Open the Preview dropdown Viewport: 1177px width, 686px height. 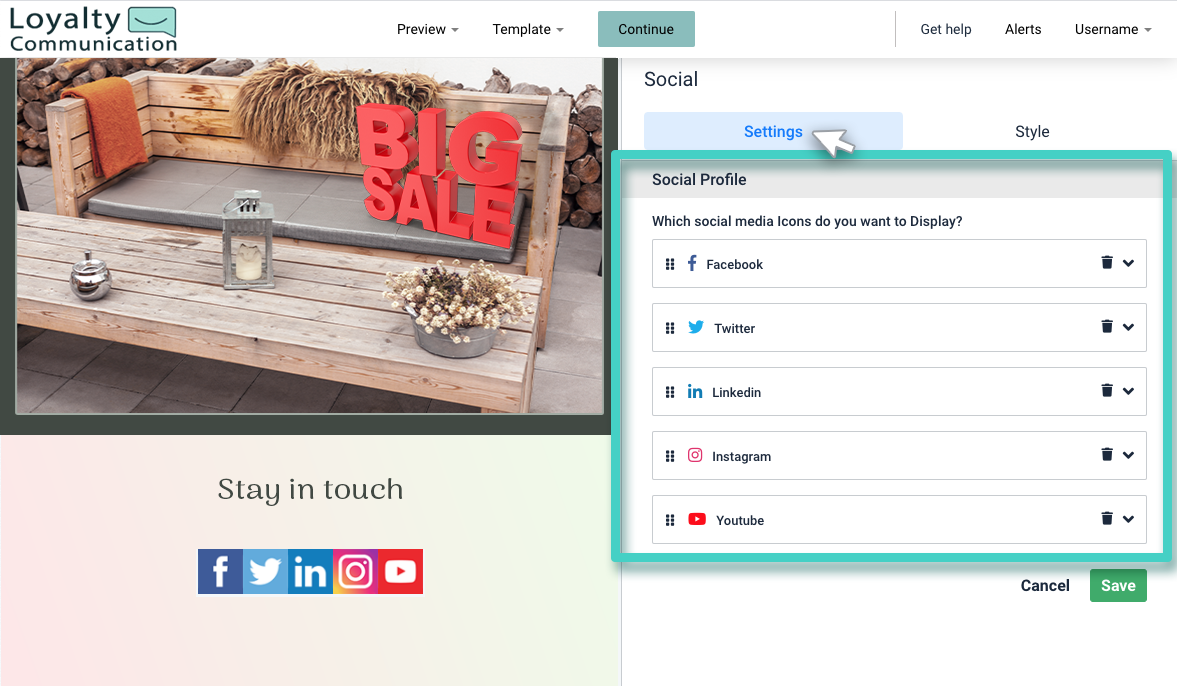(x=427, y=29)
